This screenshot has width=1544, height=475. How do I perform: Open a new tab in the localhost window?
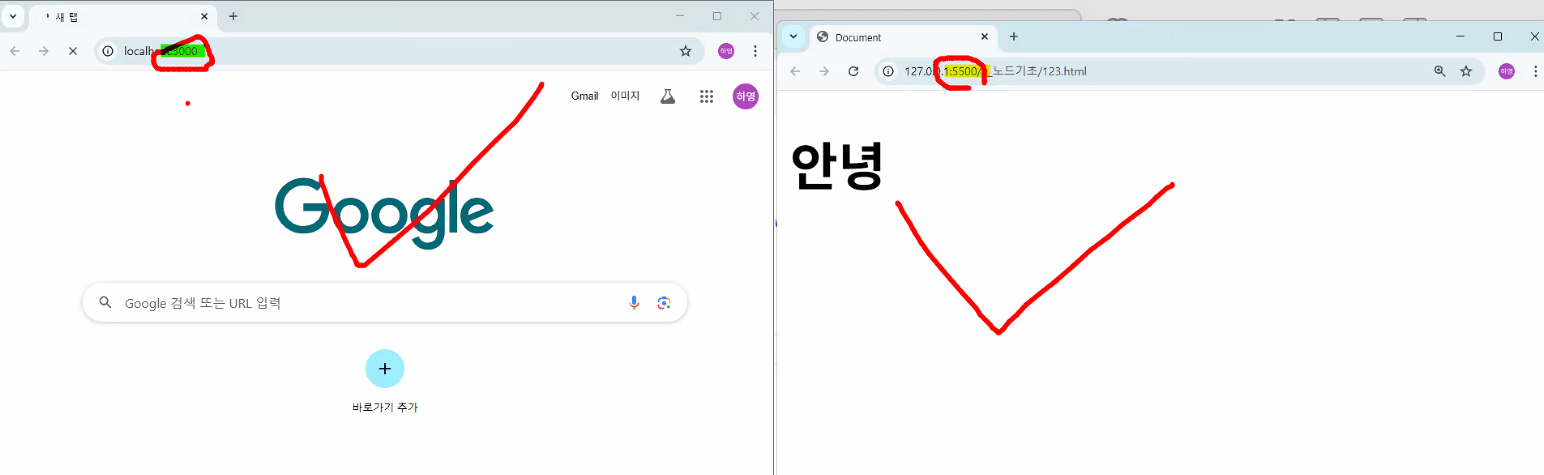(x=233, y=16)
